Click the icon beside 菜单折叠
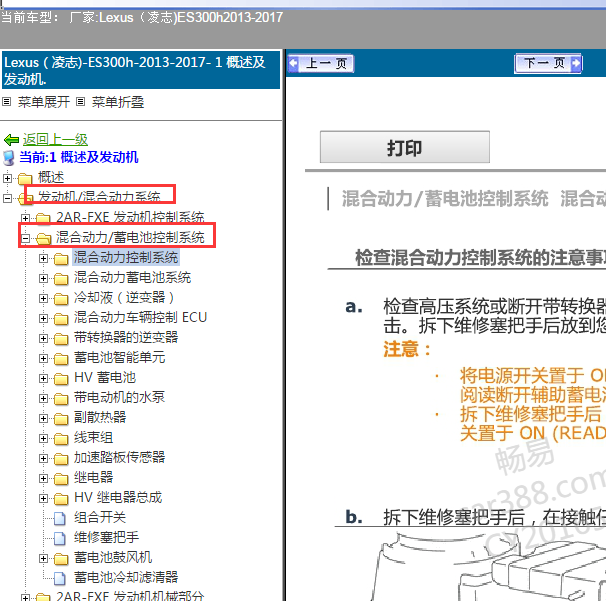Viewport: 606px width, 601px height. tap(80, 102)
